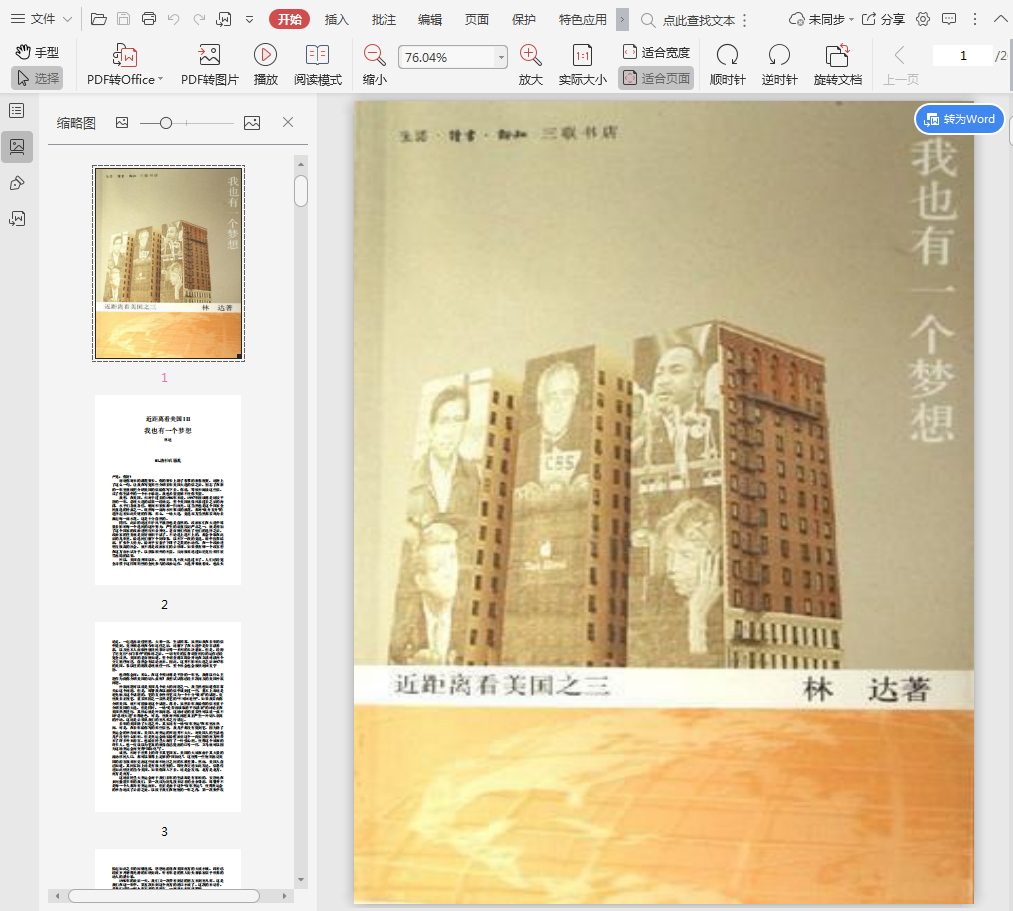Viewport: 1013px width, 911px height.
Task: Expand more ribbon tabs arrow
Action: tap(622, 19)
